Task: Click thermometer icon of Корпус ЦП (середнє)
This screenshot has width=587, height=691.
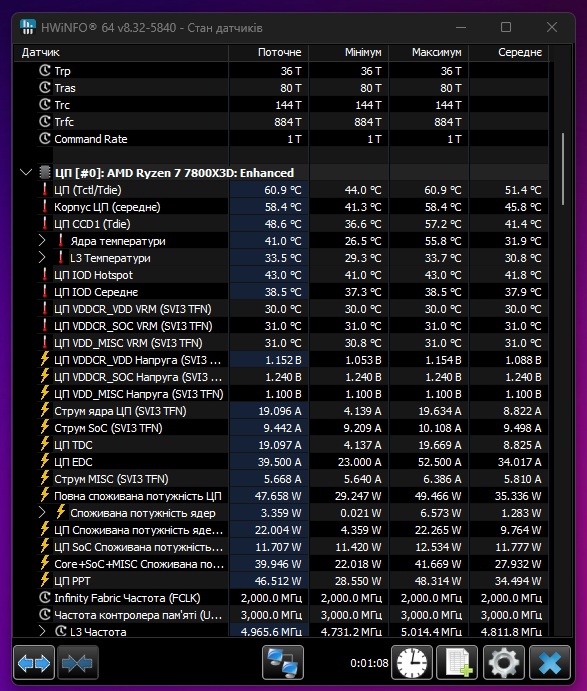Action: [45, 207]
